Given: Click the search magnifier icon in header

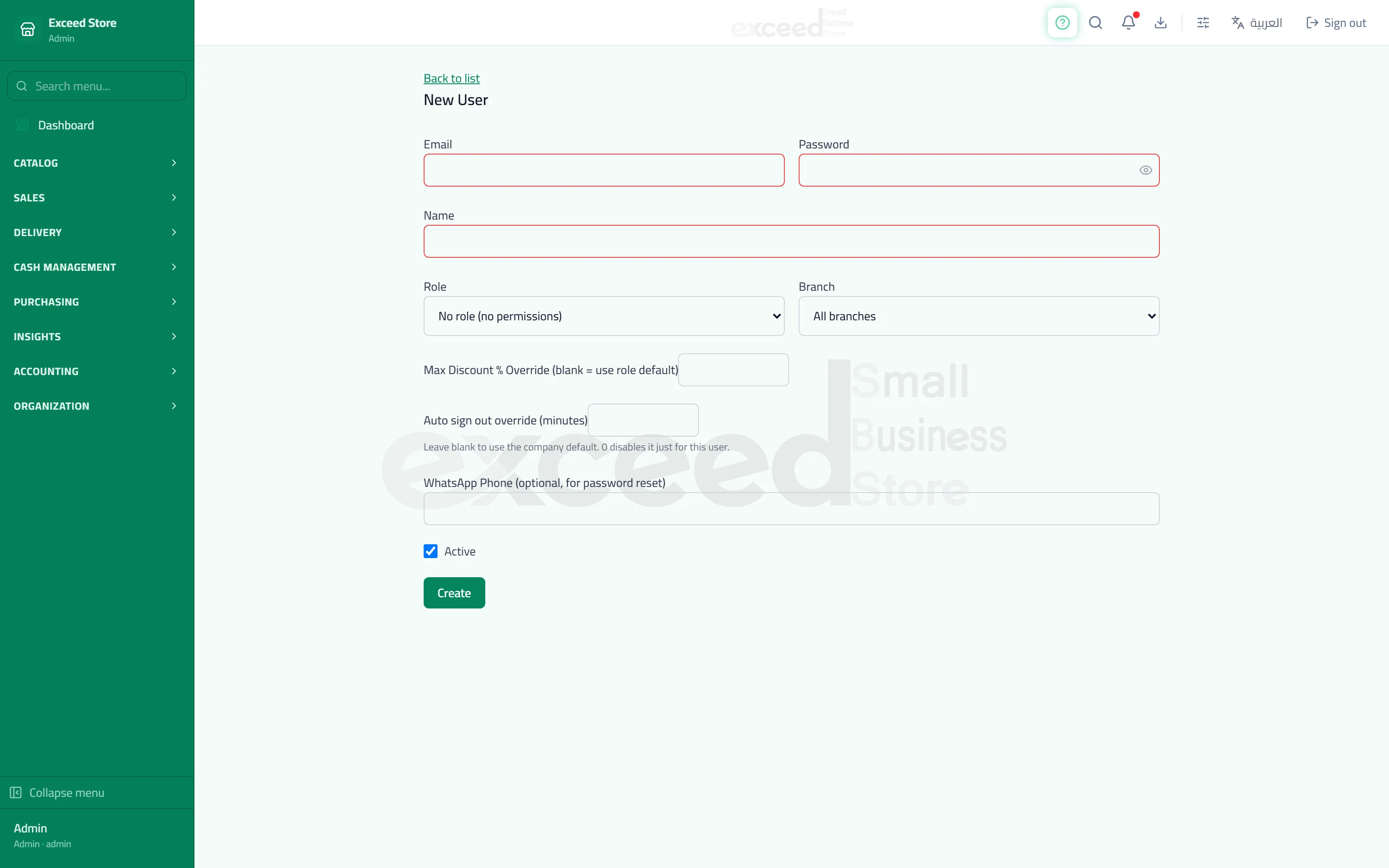Looking at the screenshot, I should pyautogui.click(x=1095, y=23).
